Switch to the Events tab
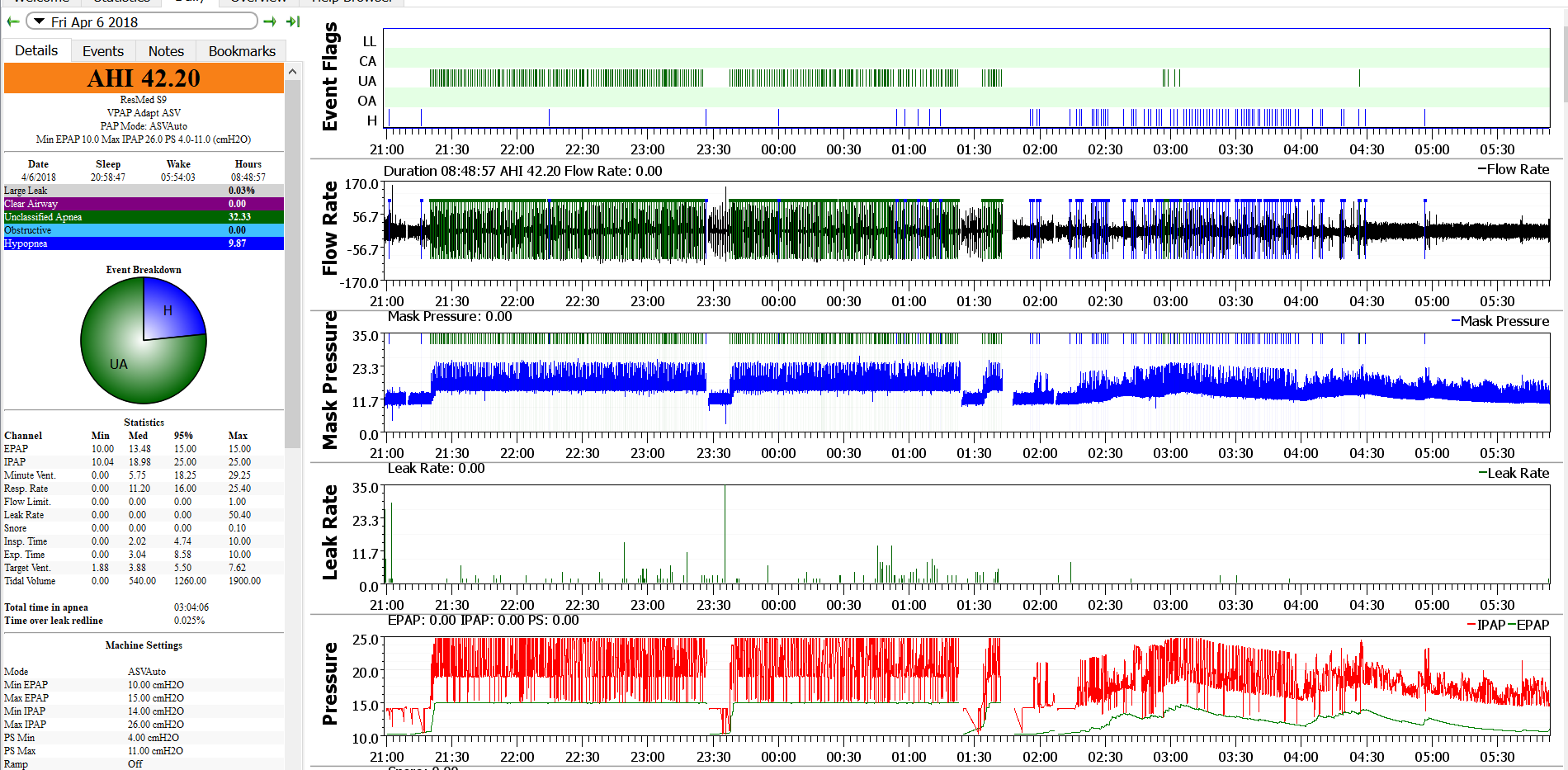Viewport: 1568px width, 770px height. (103, 51)
